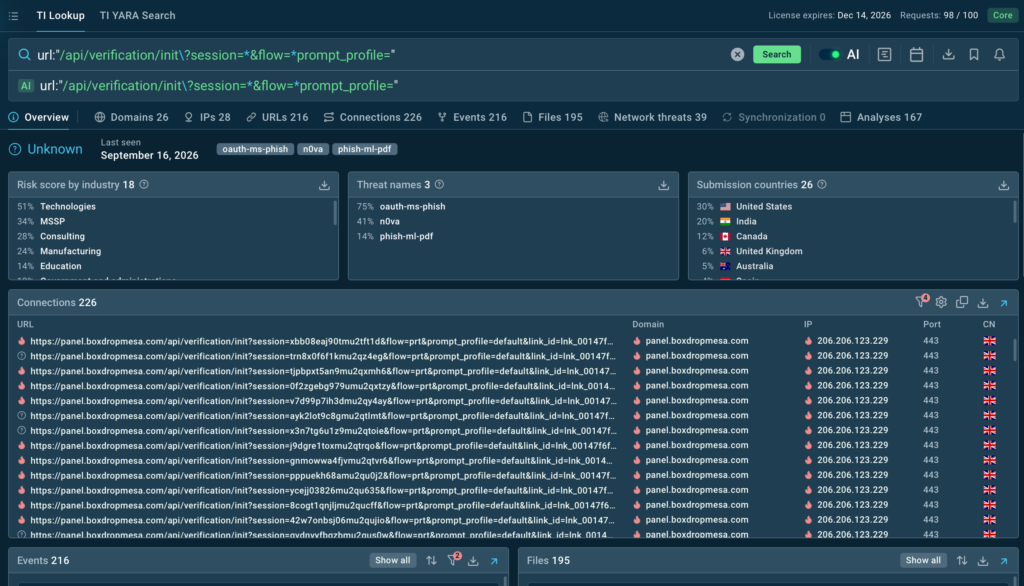This screenshot has height=586, width=1024.
Task: Download the Submission countries data
Action: click(x=1004, y=186)
